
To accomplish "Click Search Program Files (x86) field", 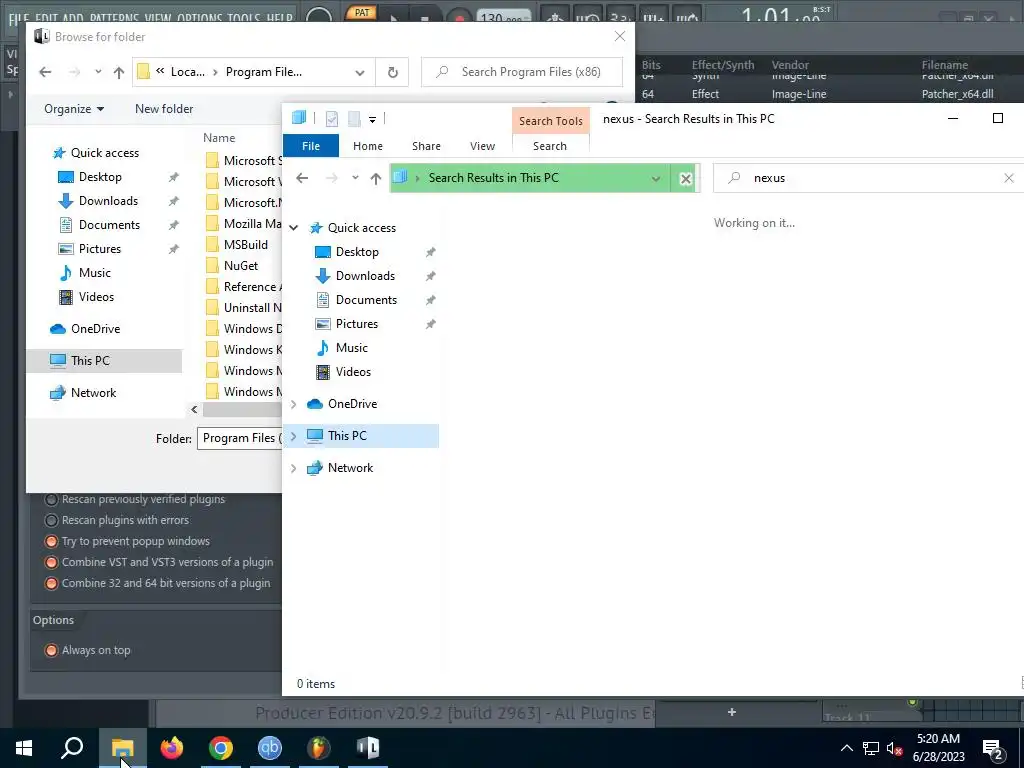I will [x=522, y=72].
